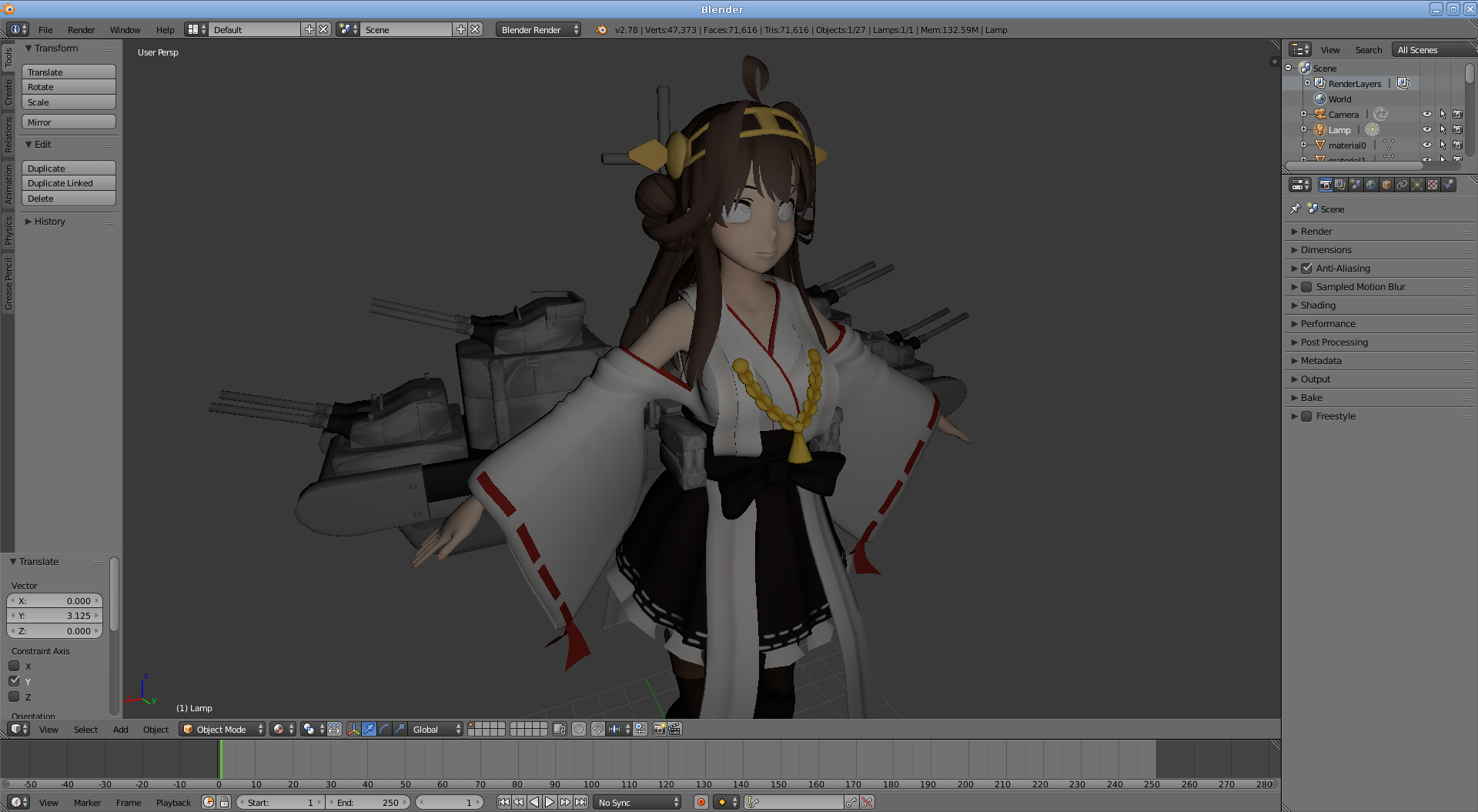Click the automatic keyframe record button
This screenshot has height=812, width=1478.
tap(701, 802)
